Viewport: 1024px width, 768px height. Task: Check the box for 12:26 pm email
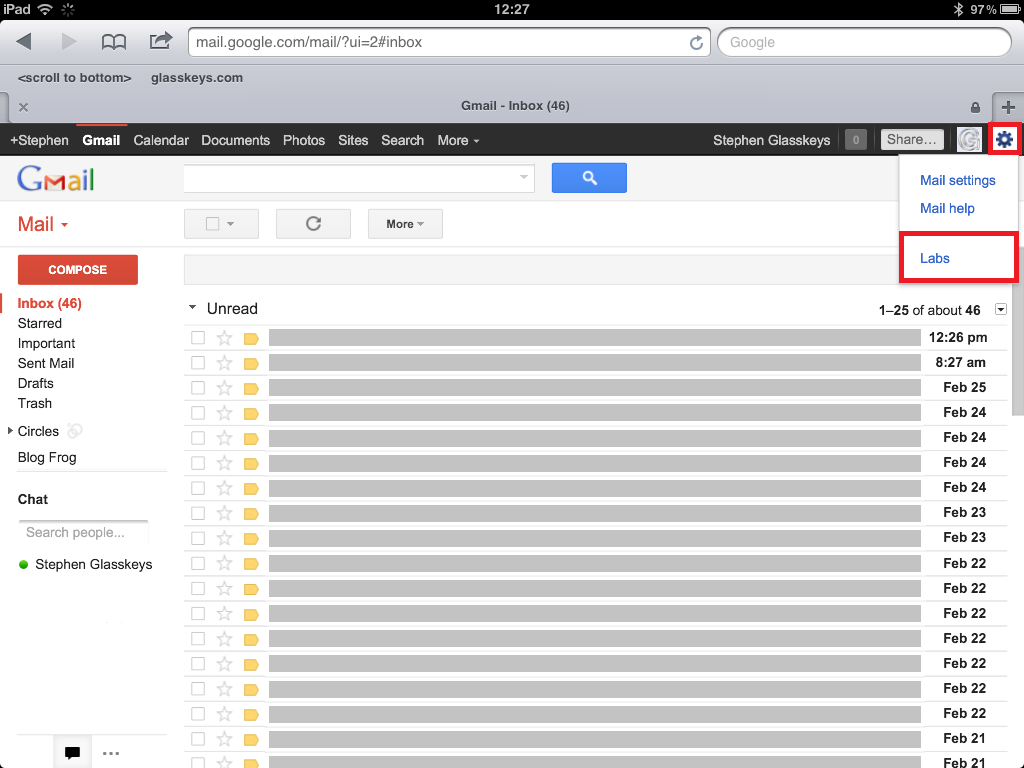(x=198, y=338)
